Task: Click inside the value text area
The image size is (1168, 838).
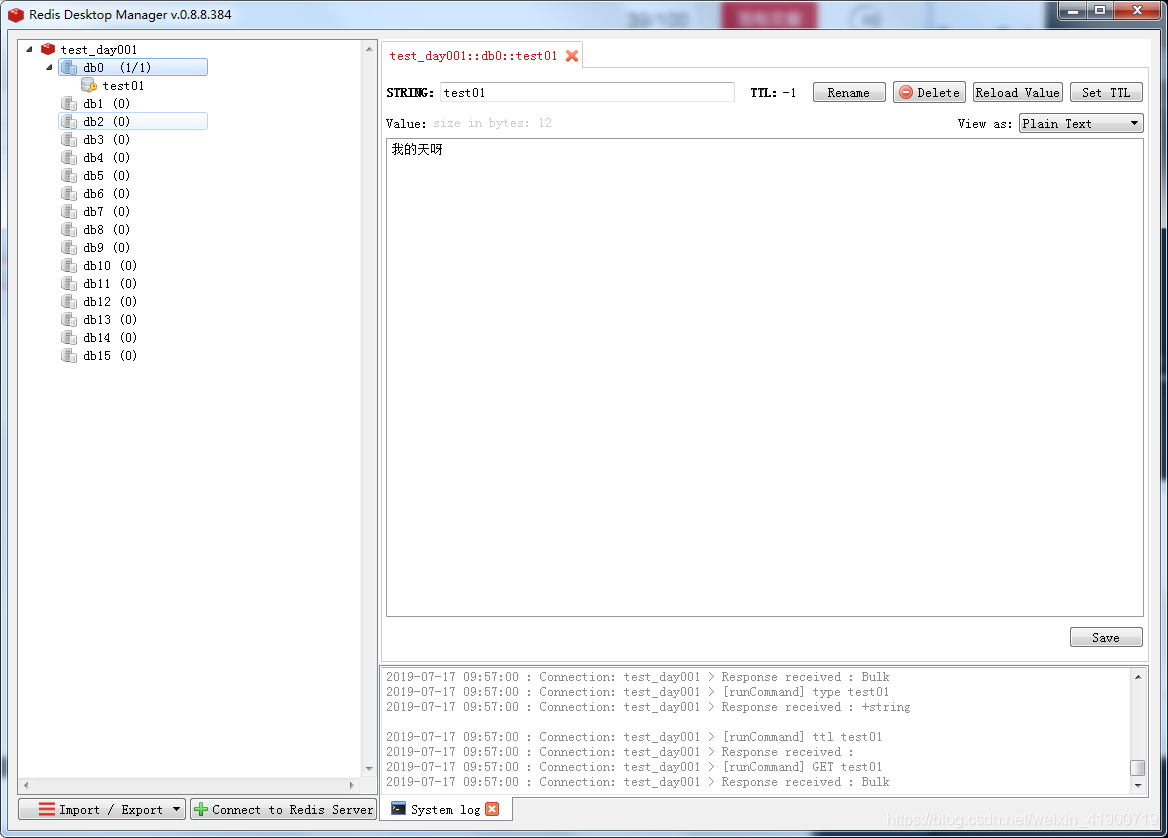Action: (764, 378)
